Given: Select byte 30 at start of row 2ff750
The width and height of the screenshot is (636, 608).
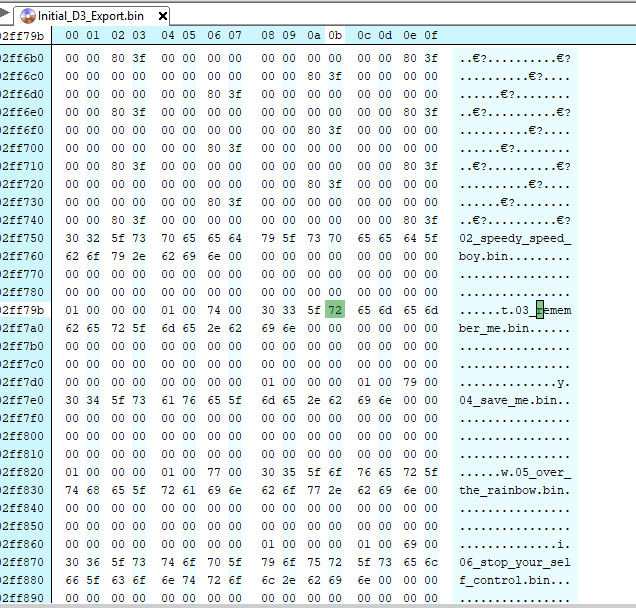Looking at the screenshot, I should pyautogui.click(x=72, y=238).
